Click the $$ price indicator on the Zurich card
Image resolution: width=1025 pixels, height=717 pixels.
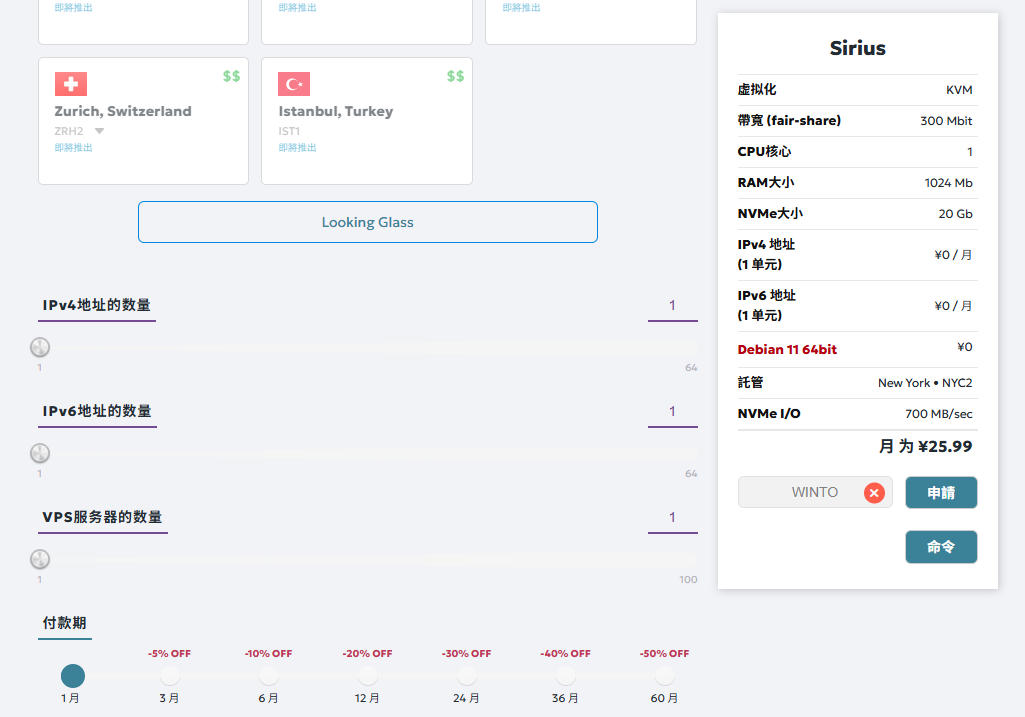click(x=230, y=75)
